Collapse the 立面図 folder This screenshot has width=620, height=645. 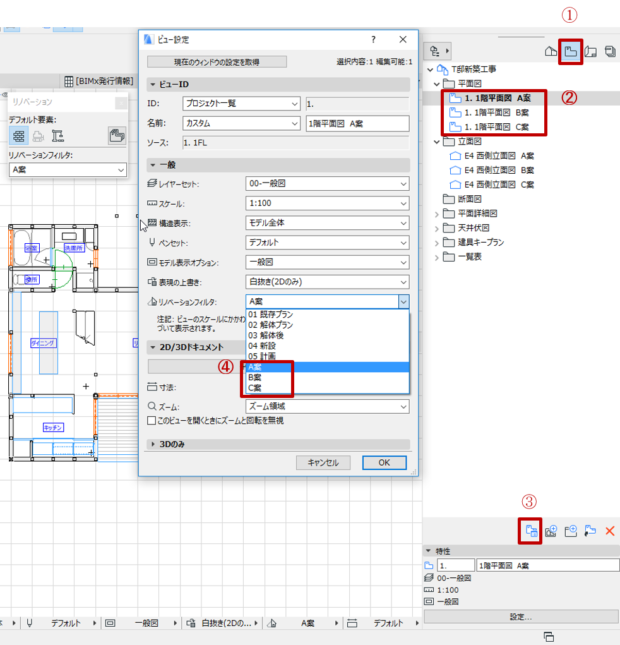[x=437, y=142]
